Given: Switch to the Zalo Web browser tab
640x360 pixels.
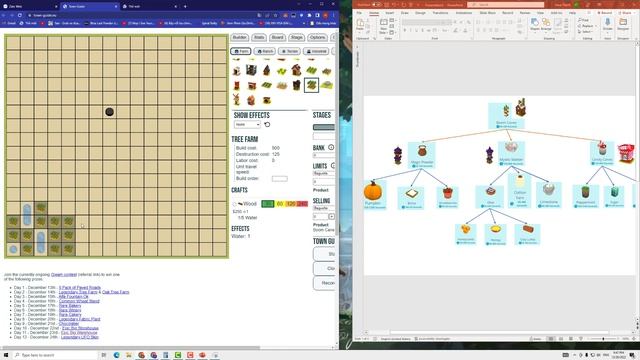Looking at the screenshot, I should (x=29, y=6).
